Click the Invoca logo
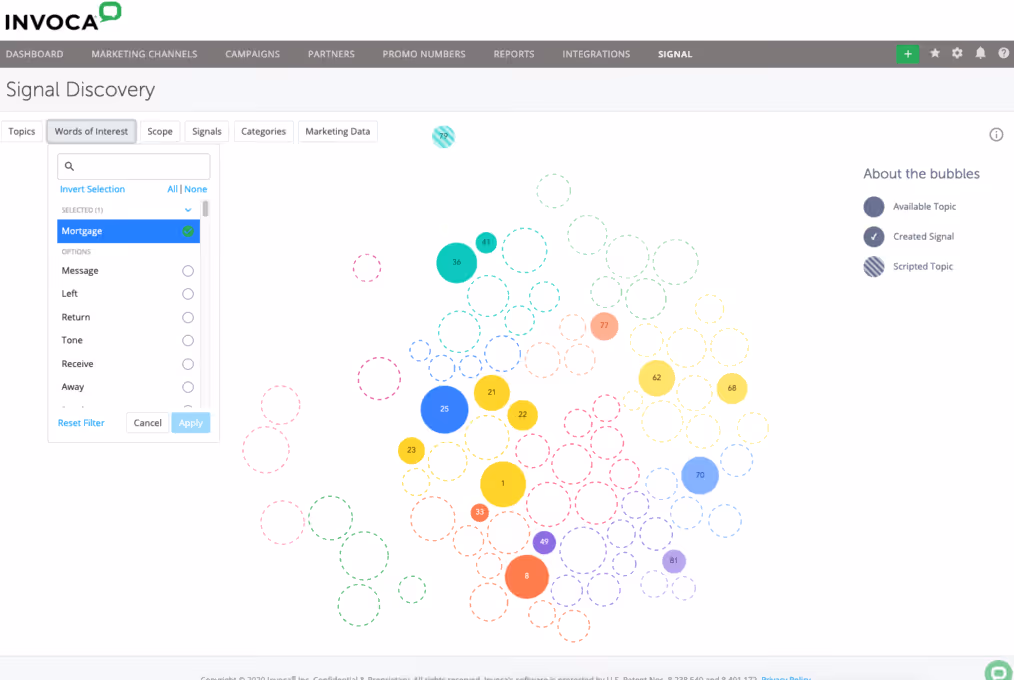1014x680 pixels. [63, 17]
